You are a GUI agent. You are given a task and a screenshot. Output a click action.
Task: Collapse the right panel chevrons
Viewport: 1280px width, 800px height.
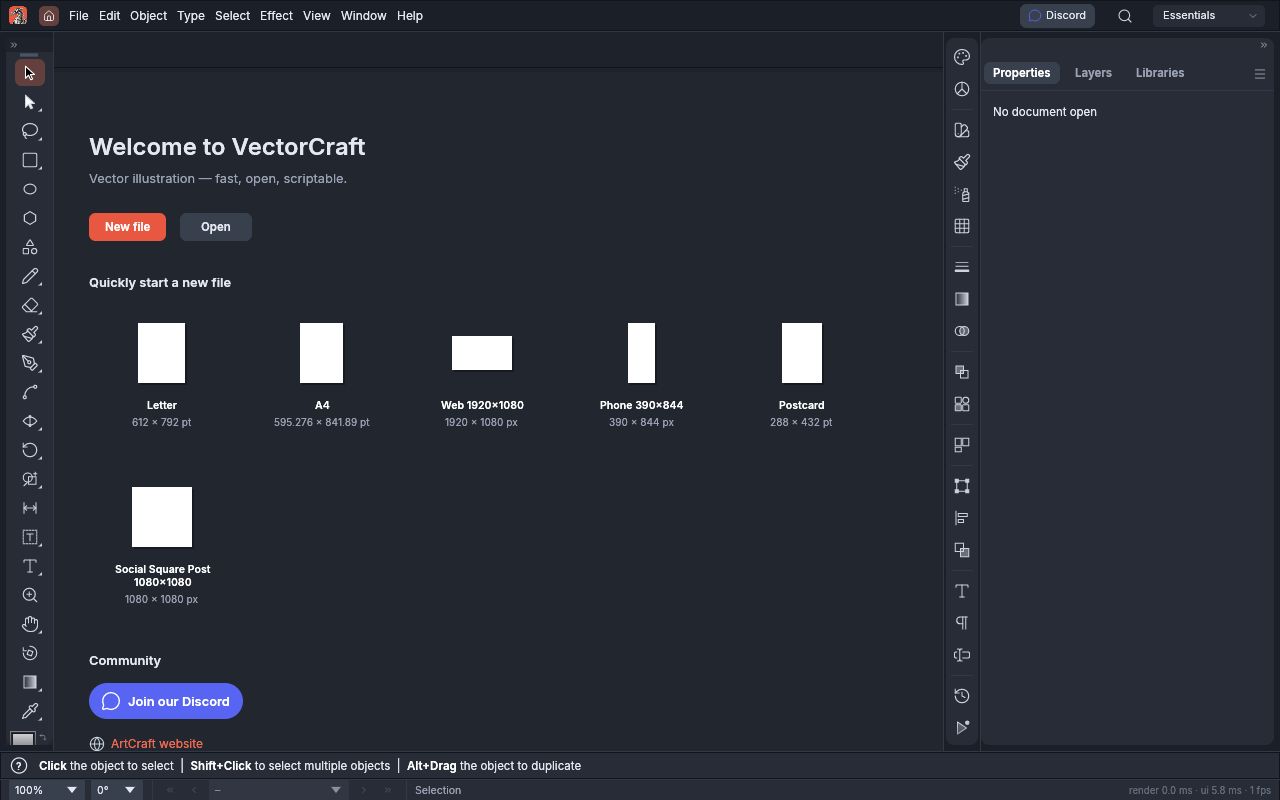[1264, 45]
